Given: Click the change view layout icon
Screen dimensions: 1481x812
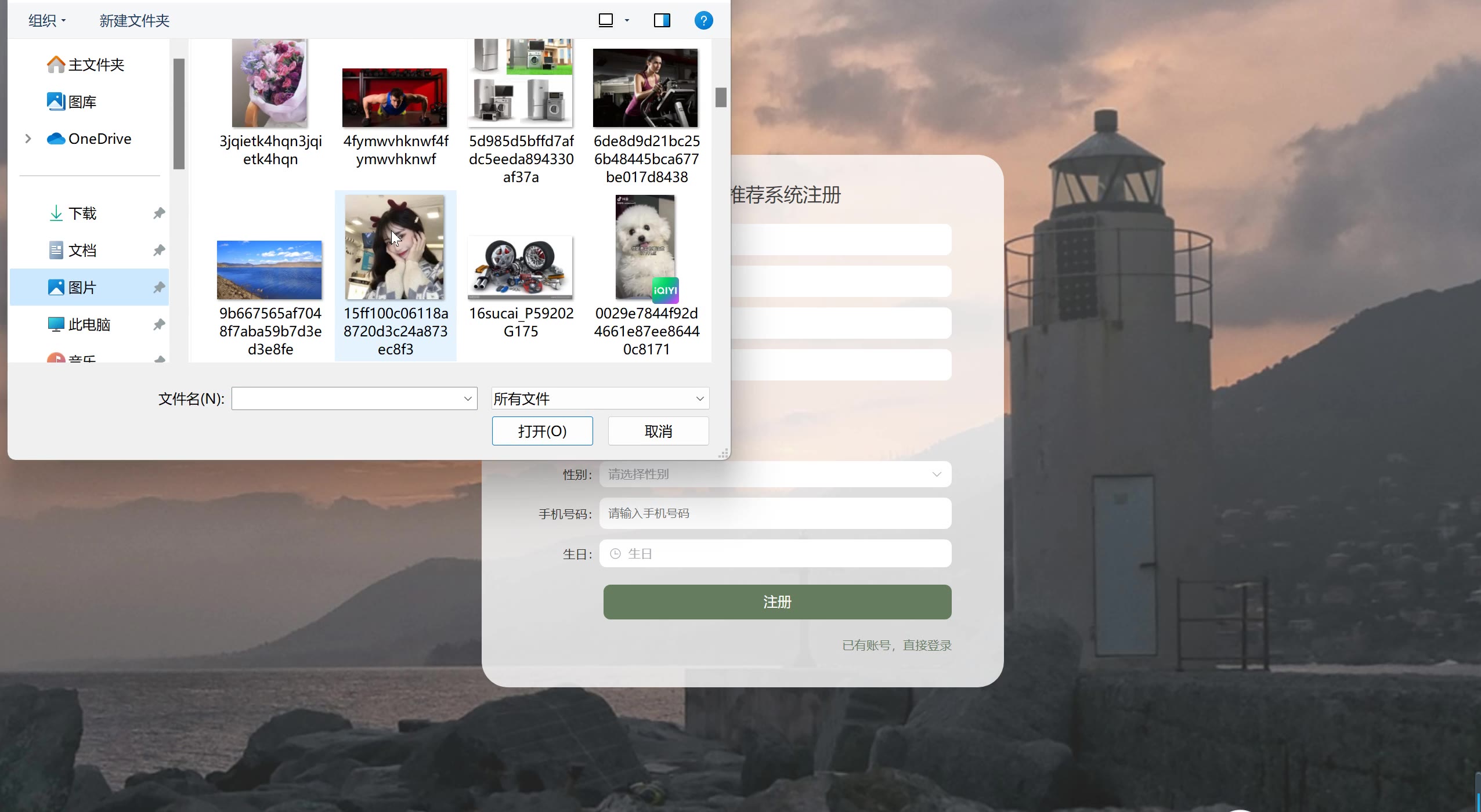Looking at the screenshot, I should click(606, 21).
